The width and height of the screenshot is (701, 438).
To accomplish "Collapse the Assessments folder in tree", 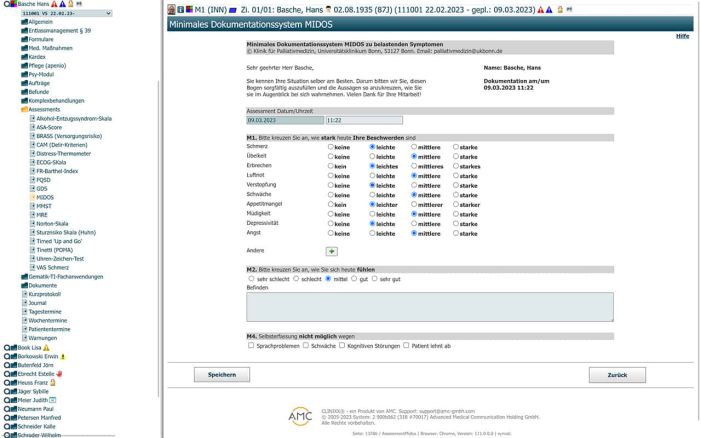I will click(x=25, y=109).
